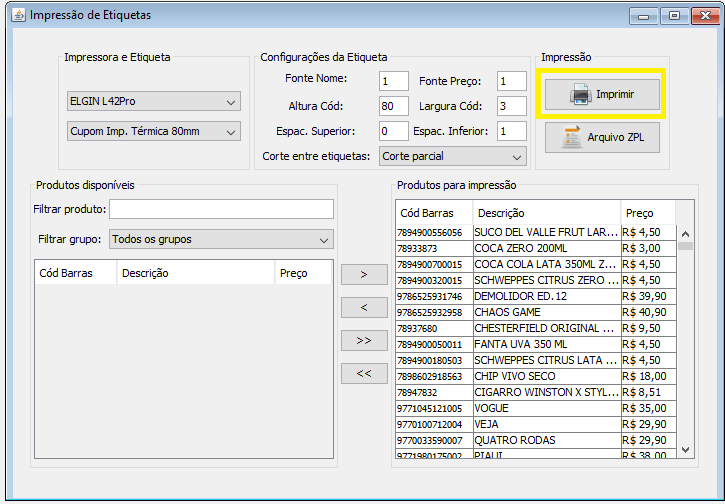Click the Fonte Preço input field
Screen dimensions: 725x504
point(512,81)
